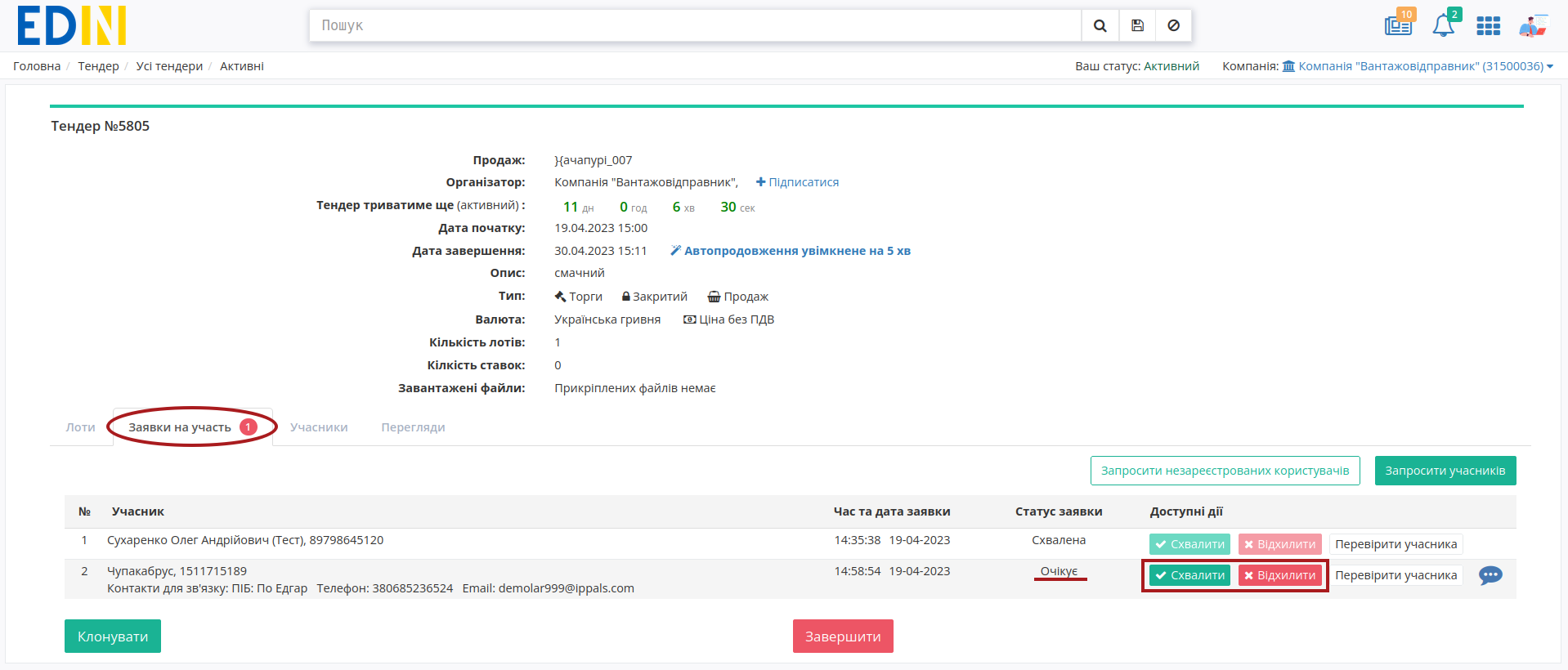The height and width of the screenshot is (670, 1568).
Task: Click the plus icon next to Підписатися
Action: click(760, 182)
